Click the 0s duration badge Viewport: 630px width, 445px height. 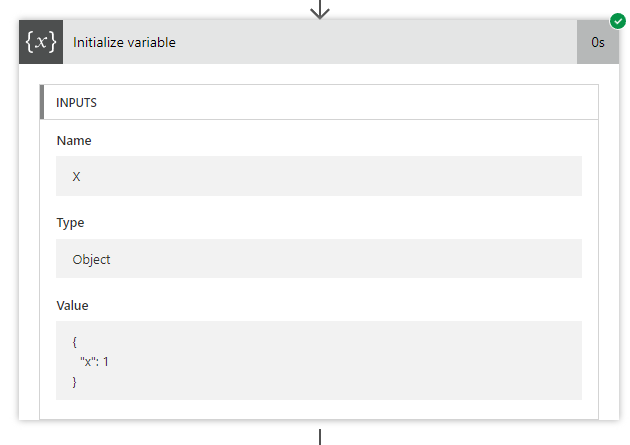point(597,42)
